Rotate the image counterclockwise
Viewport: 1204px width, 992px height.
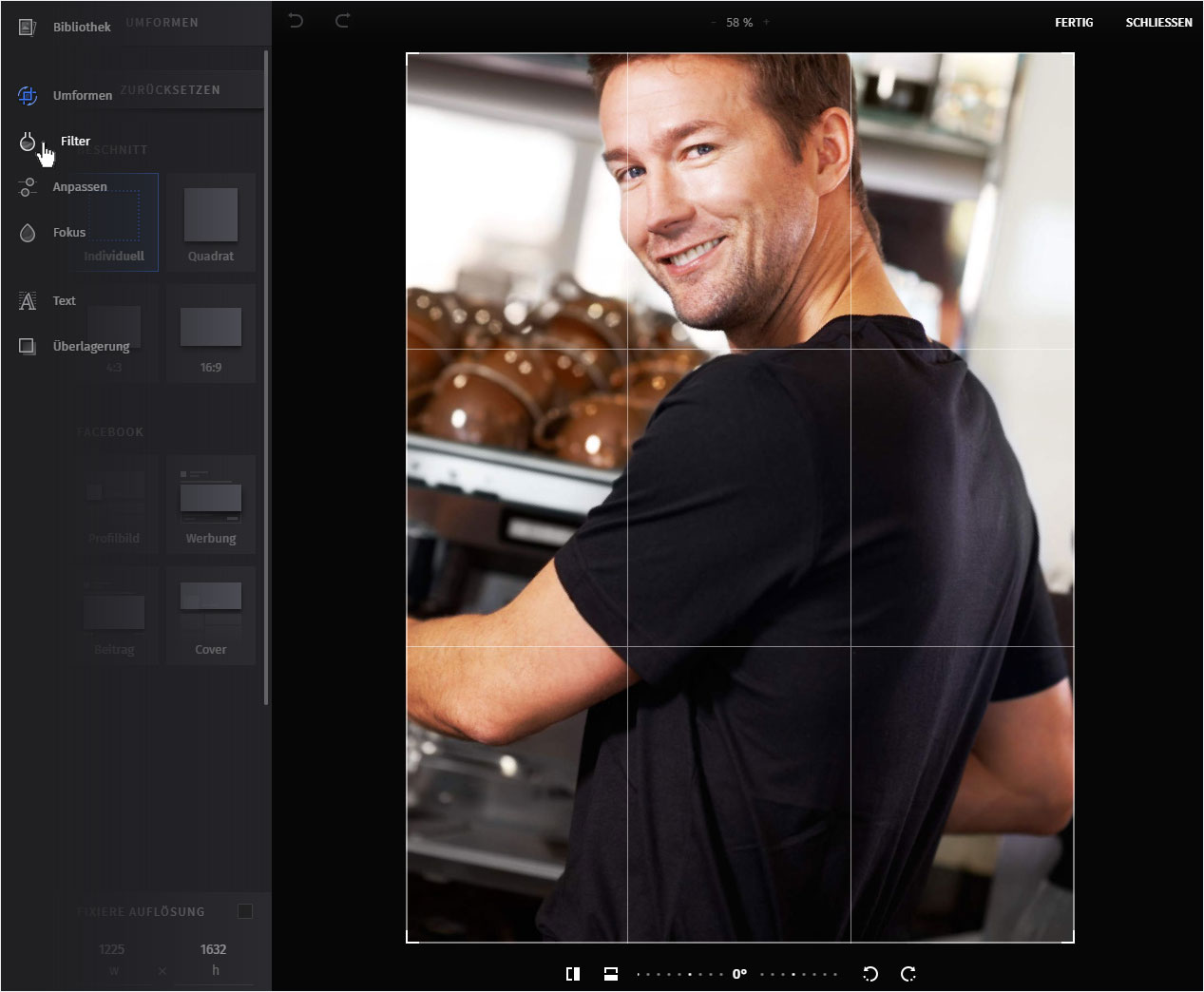870,974
